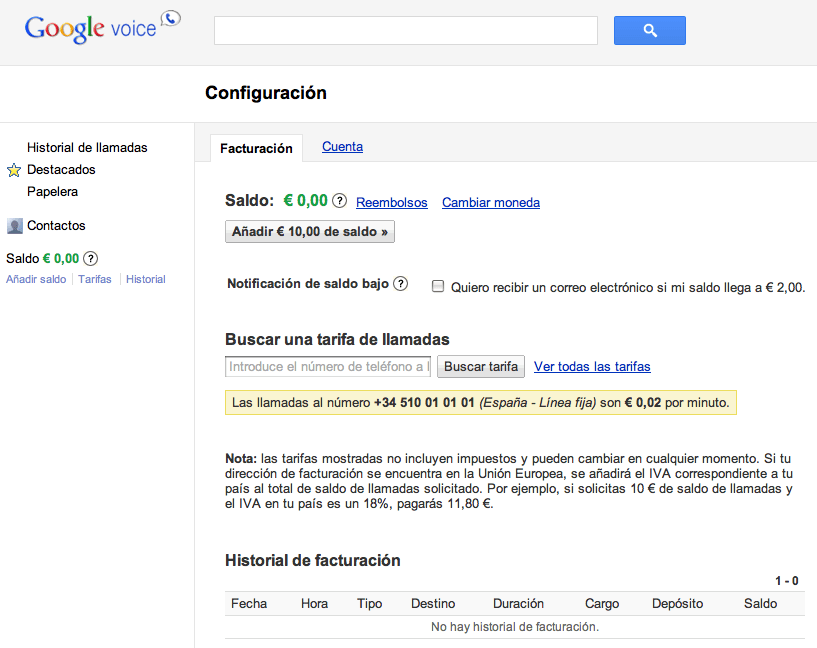
Task: Go to Papelera in the sidebar
Action: pos(52,192)
